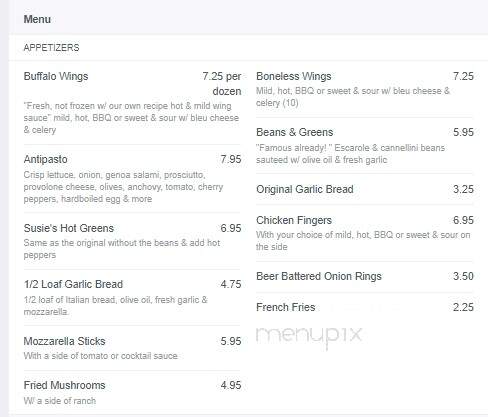Click the French Fries 2.25 price
Screen dimensions: 488x417
(463, 307)
